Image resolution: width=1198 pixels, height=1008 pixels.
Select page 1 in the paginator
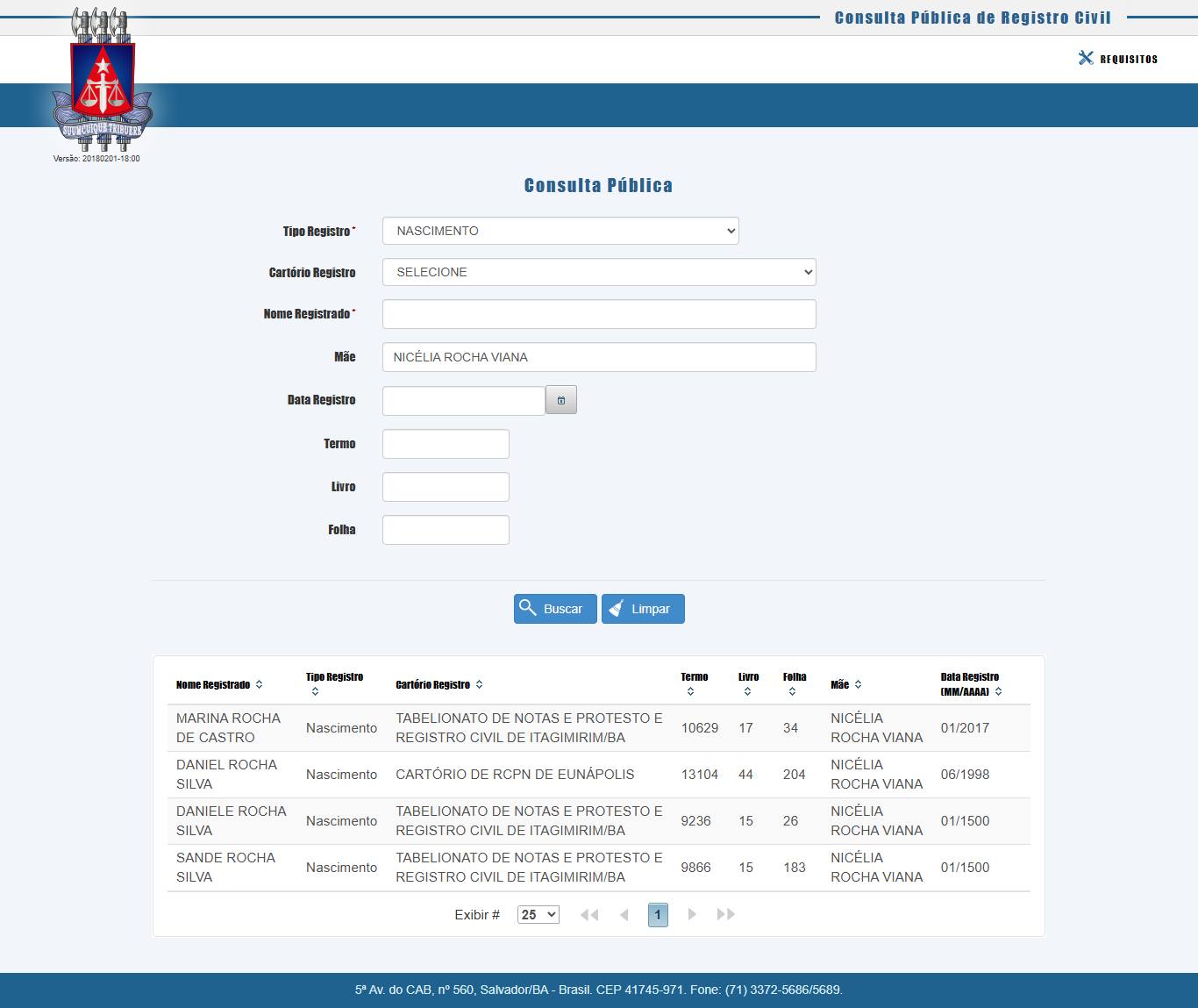[x=658, y=914]
